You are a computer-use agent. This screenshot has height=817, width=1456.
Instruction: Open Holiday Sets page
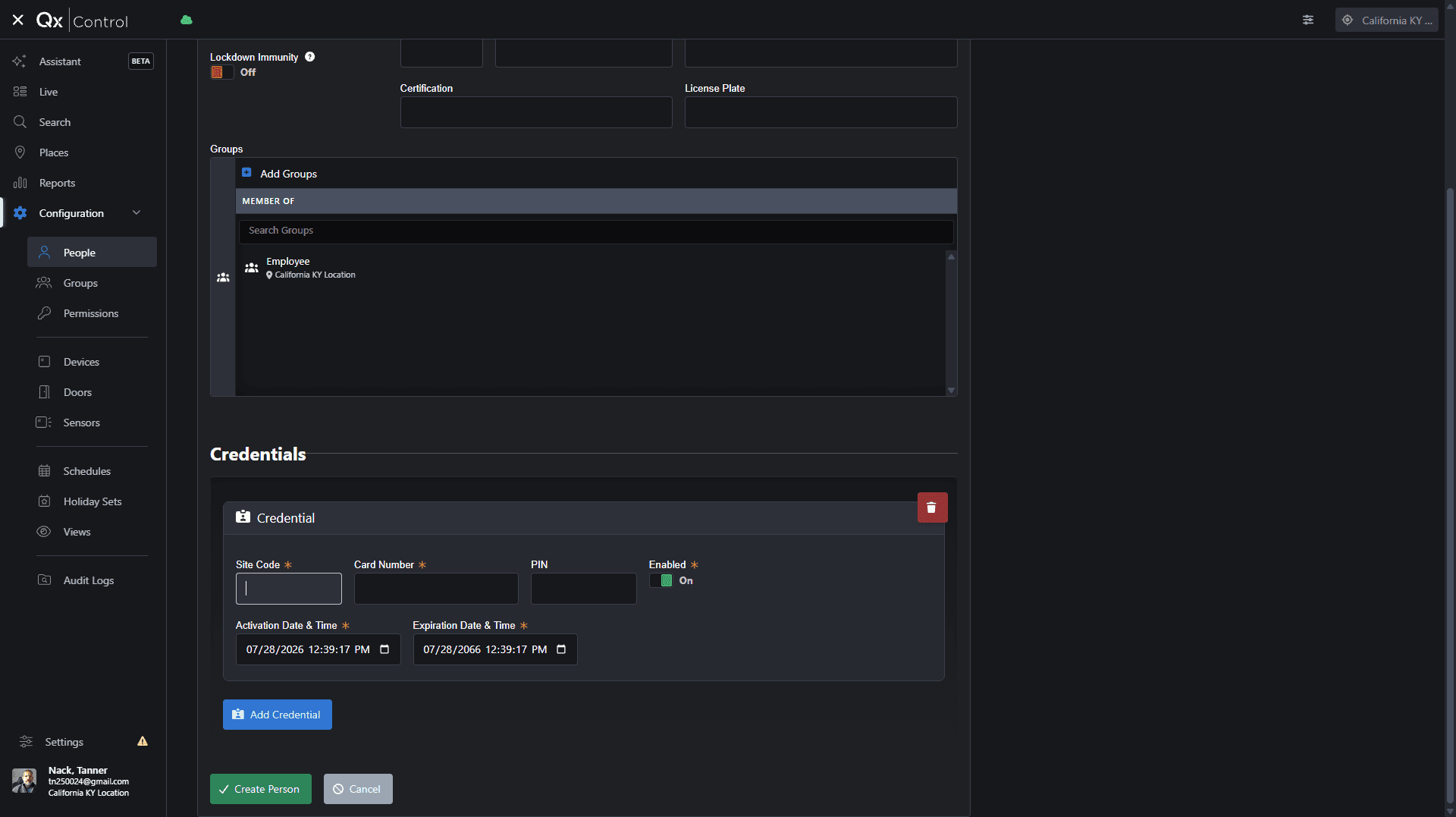[x=92, y=501]
